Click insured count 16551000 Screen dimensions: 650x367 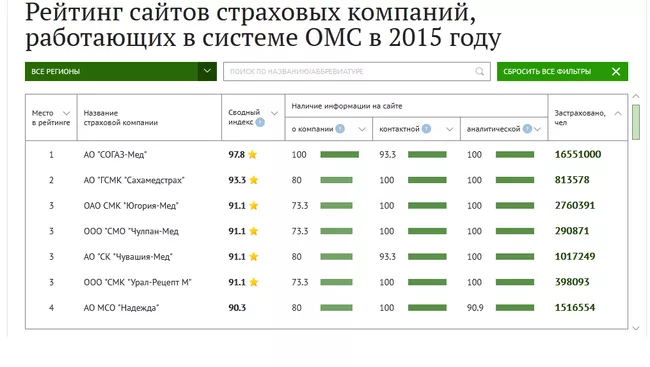[x=578, y=154]
